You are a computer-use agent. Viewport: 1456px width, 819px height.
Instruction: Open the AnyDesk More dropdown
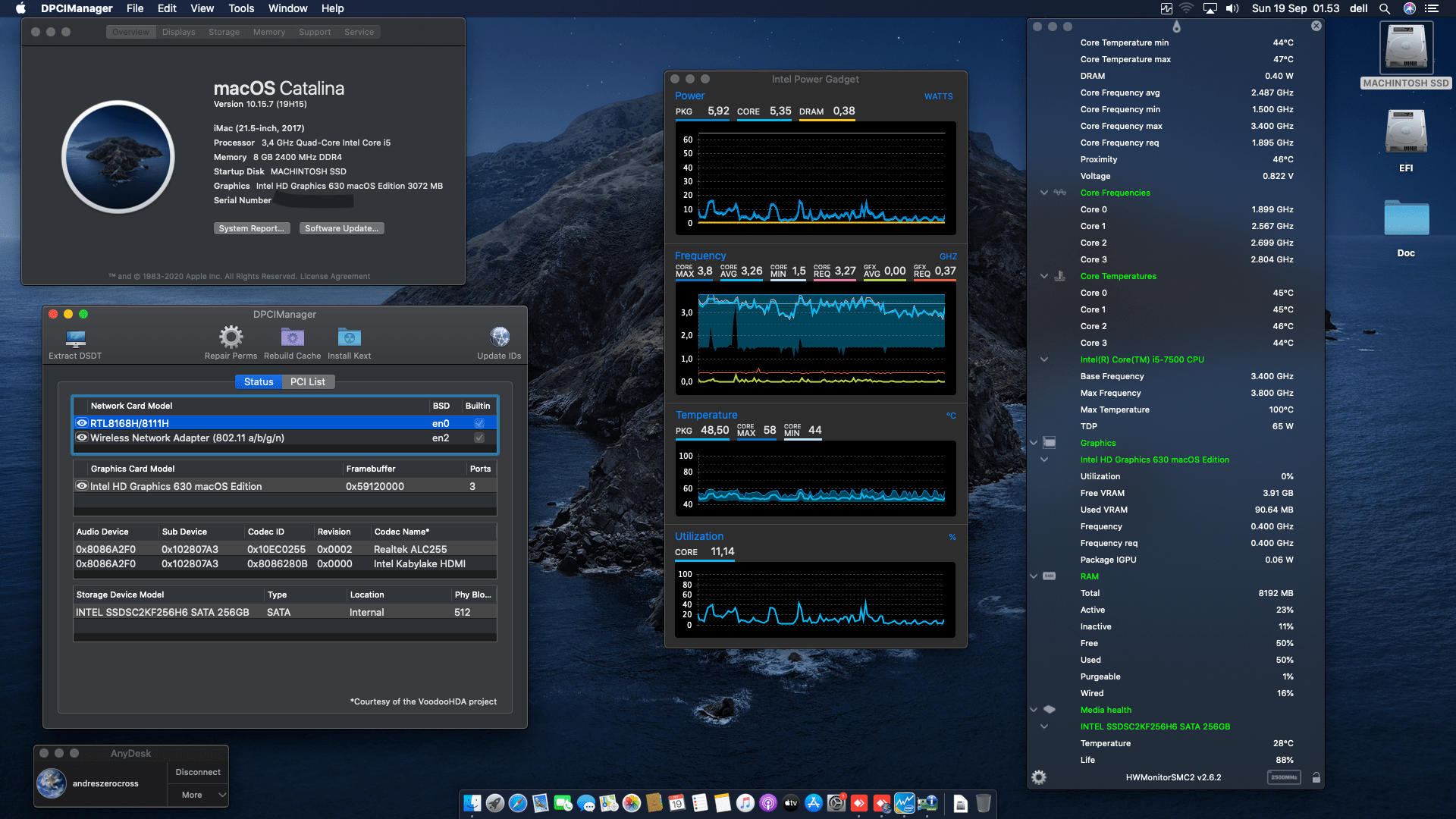pos(199,795)
